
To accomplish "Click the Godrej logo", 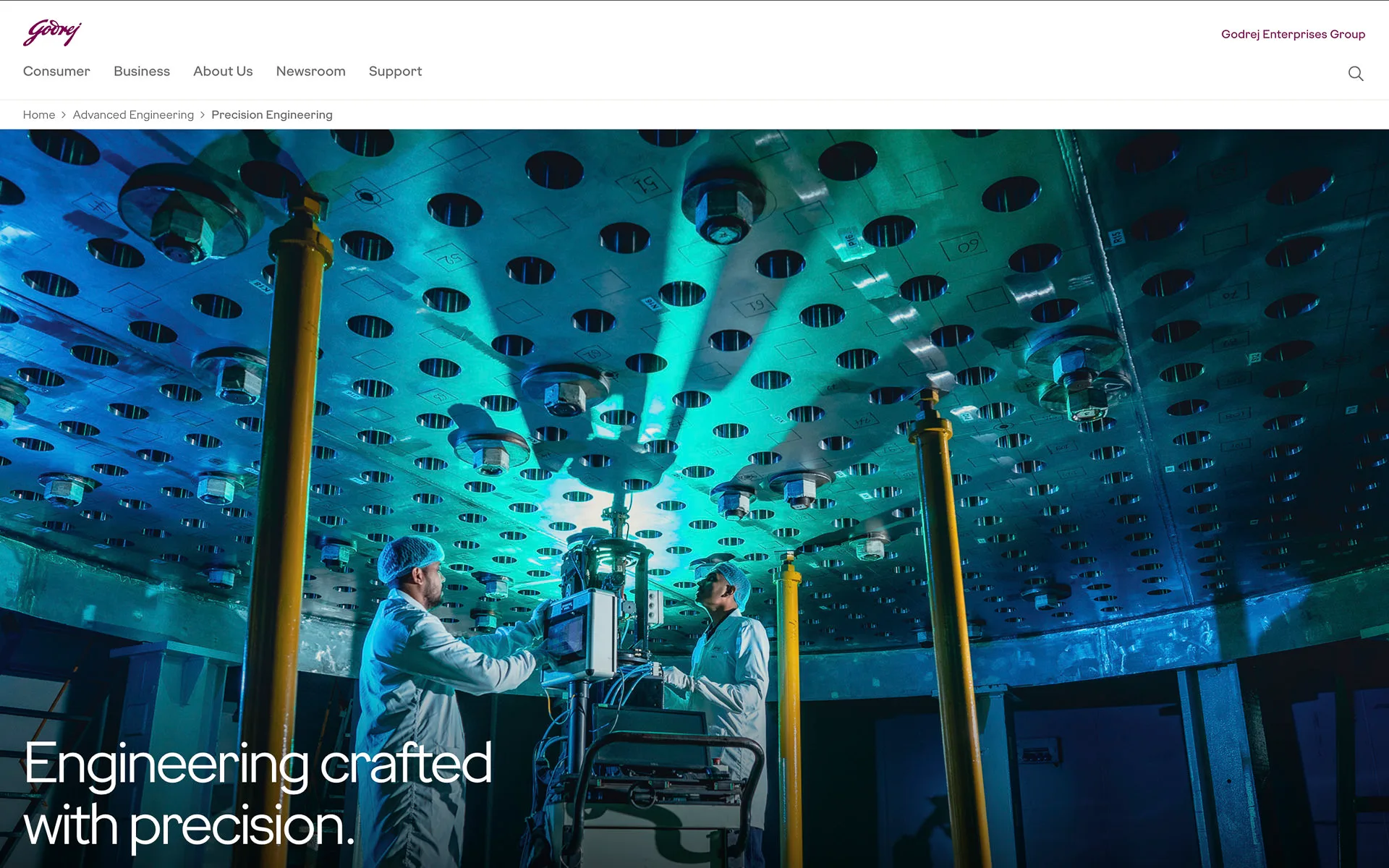I will (52, 33).
